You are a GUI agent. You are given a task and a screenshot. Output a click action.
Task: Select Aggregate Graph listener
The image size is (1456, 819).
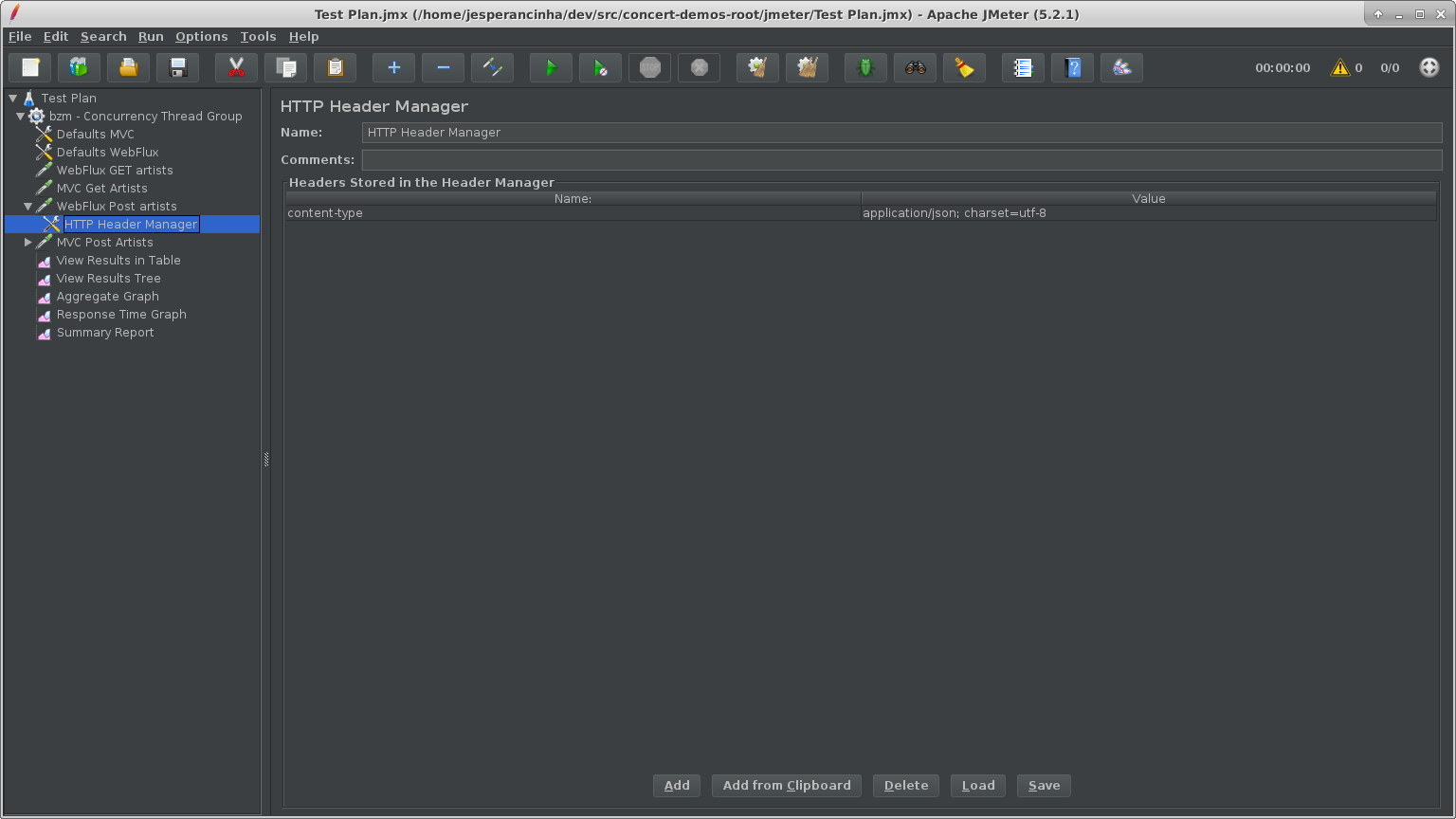(107, 296)
